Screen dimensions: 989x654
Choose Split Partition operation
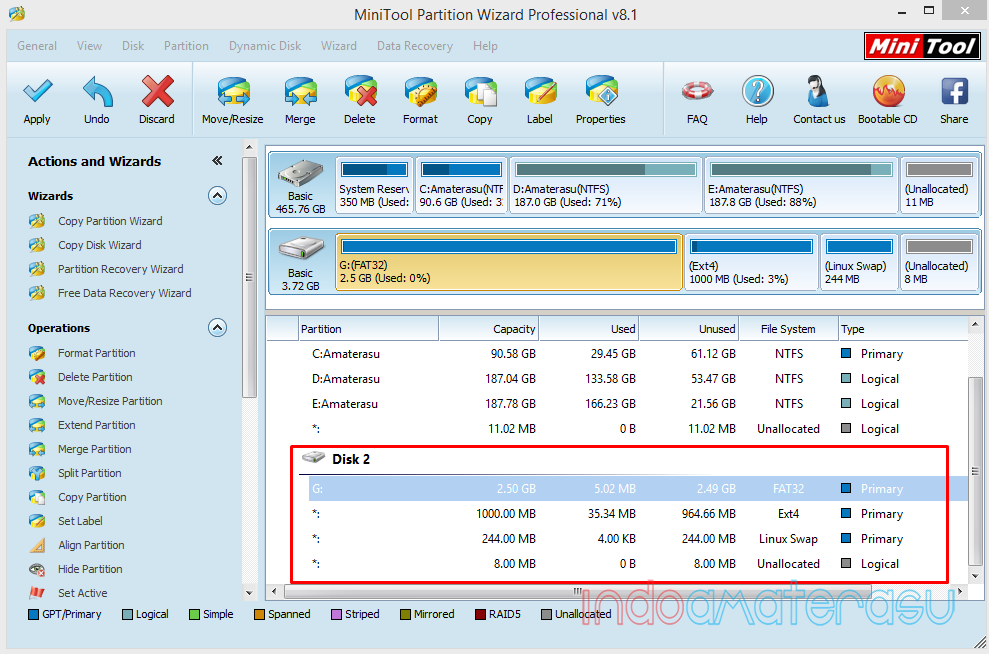90,473
